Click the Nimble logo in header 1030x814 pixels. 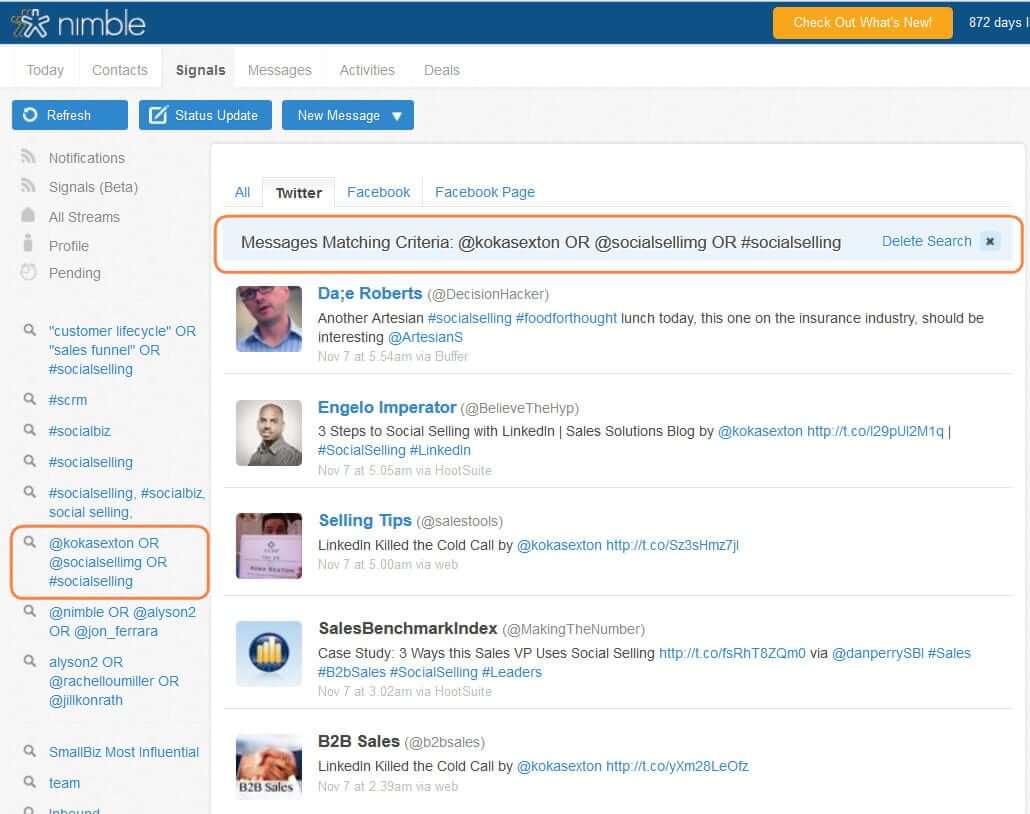[78, 23]
